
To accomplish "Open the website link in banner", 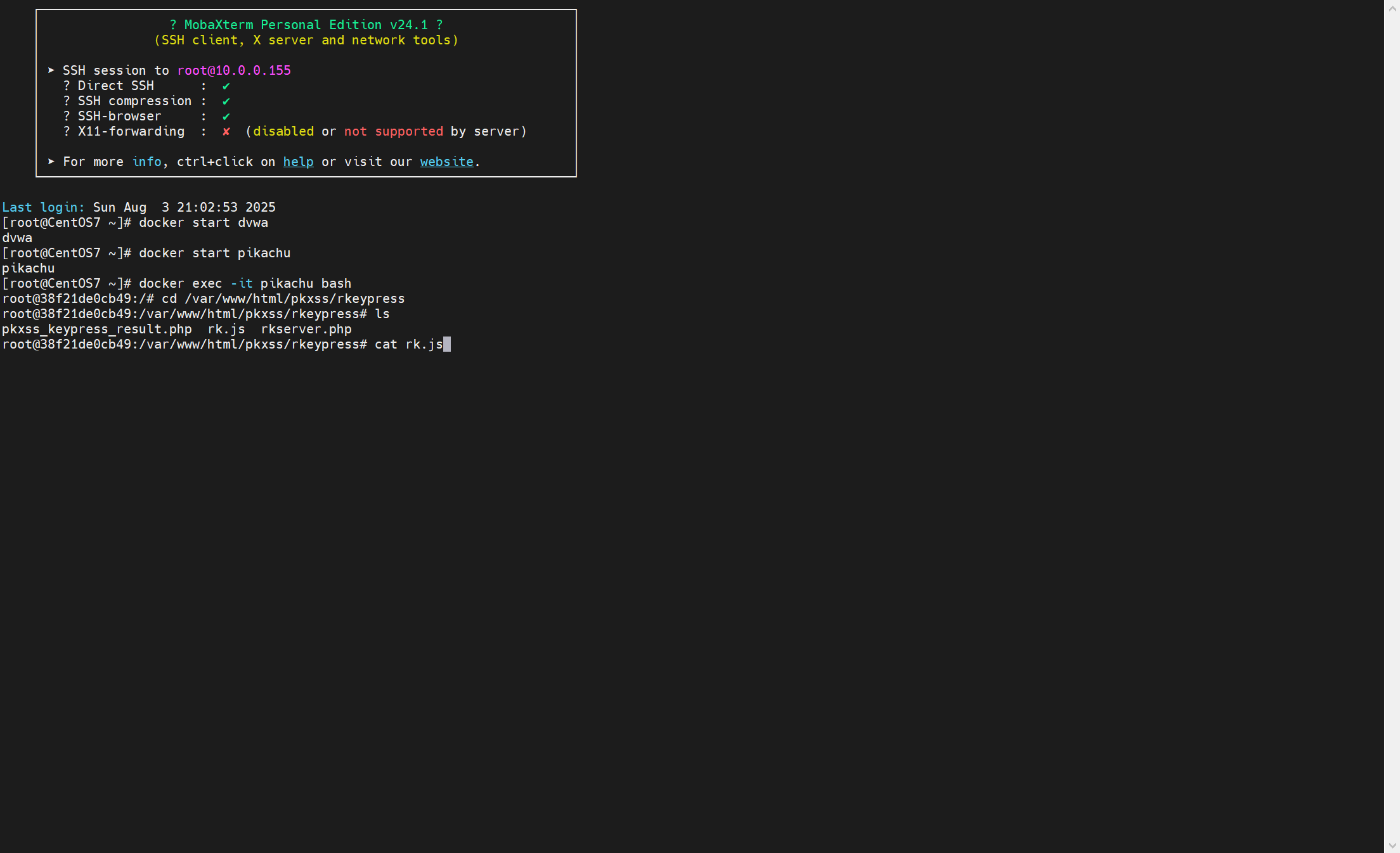I will [x=446, y=162].
